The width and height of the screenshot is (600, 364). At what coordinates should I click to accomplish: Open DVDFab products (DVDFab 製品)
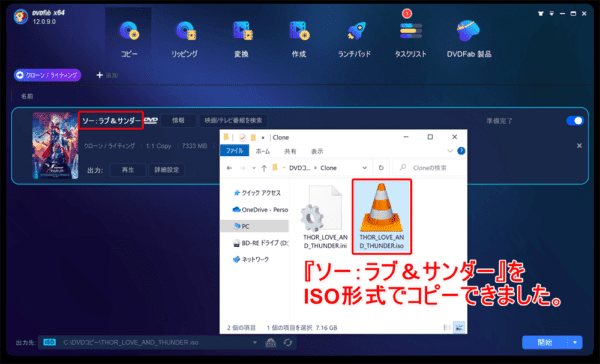click(x=469, y=39)
